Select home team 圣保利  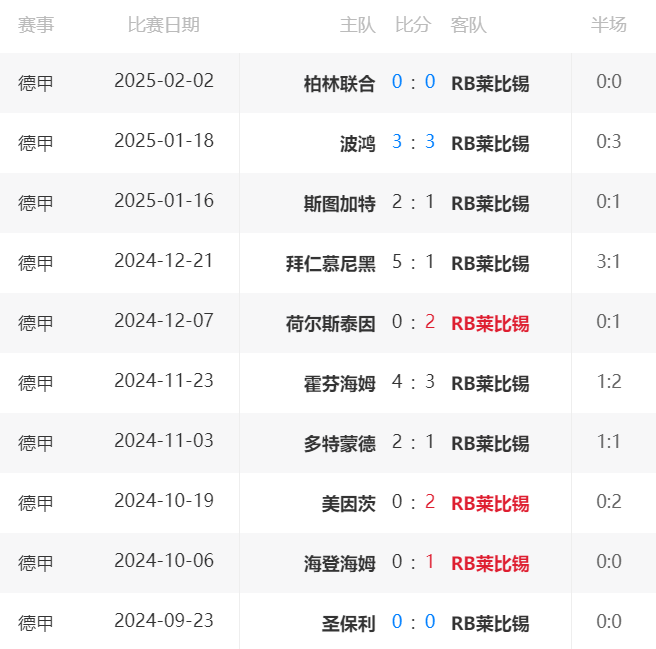coord(348,623)
